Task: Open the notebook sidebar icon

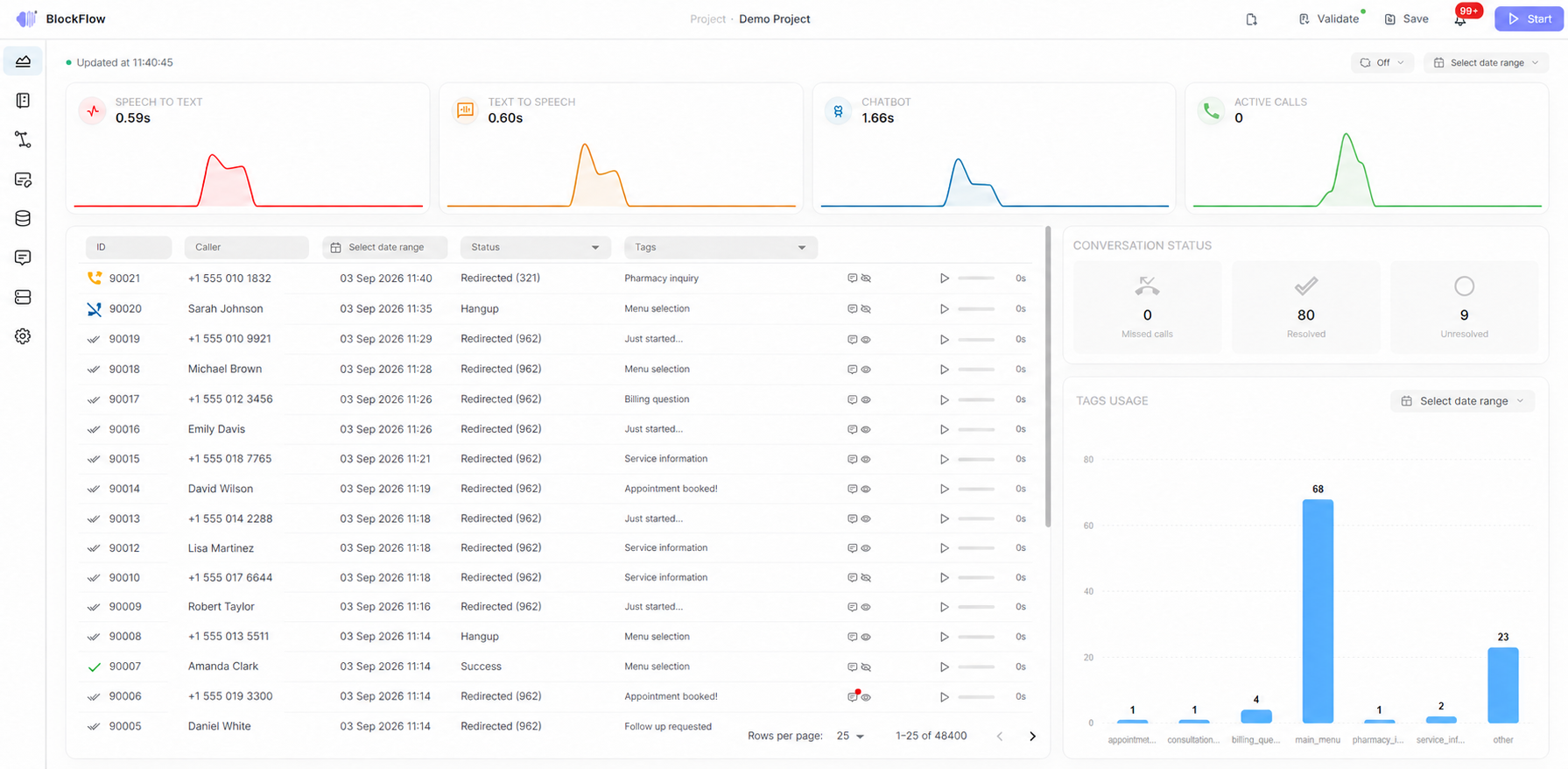Action: tap(23, 101)
